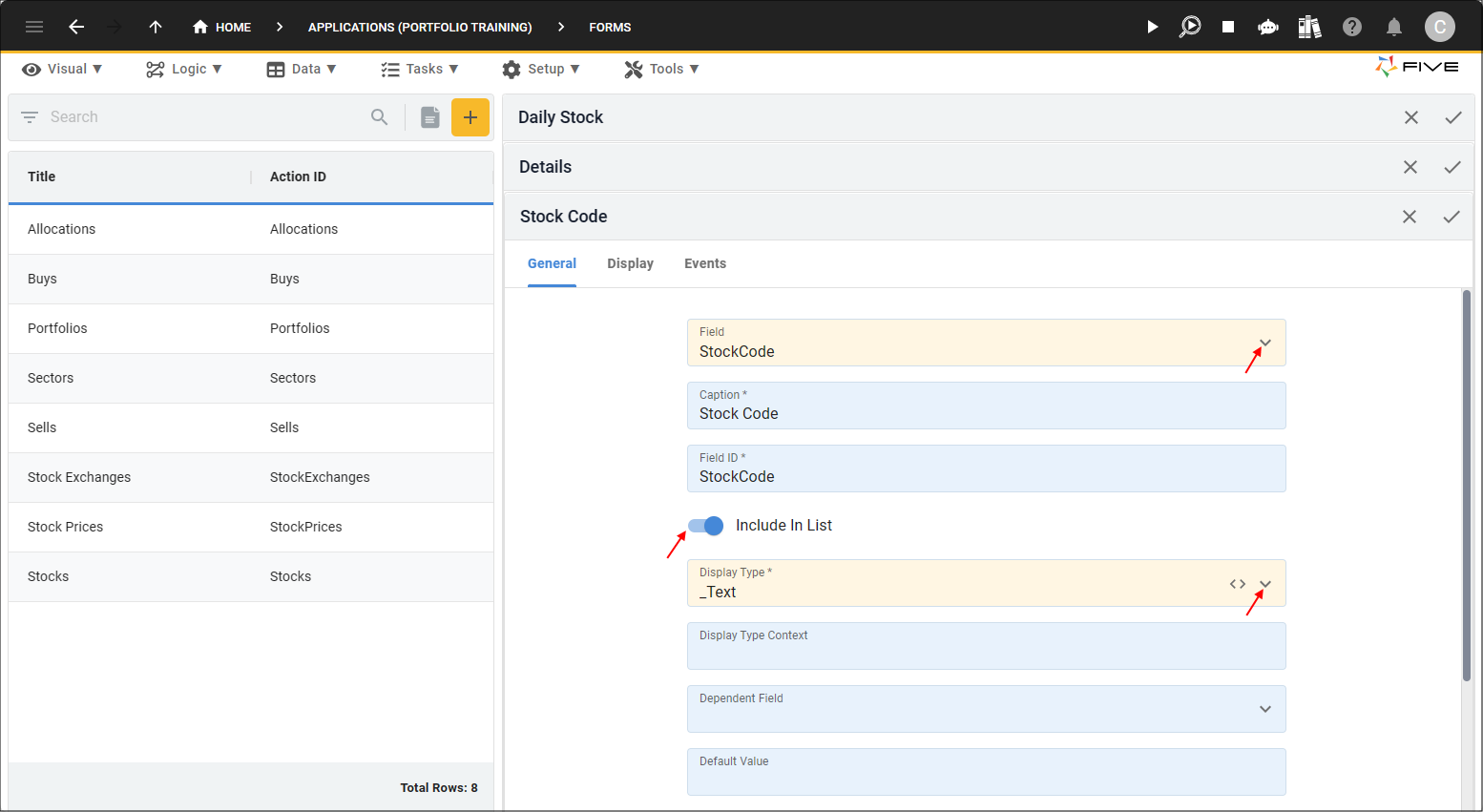Open the user avatar C menu
The width and height of the screenshot is (1483, 812).
coord(1440,27)
